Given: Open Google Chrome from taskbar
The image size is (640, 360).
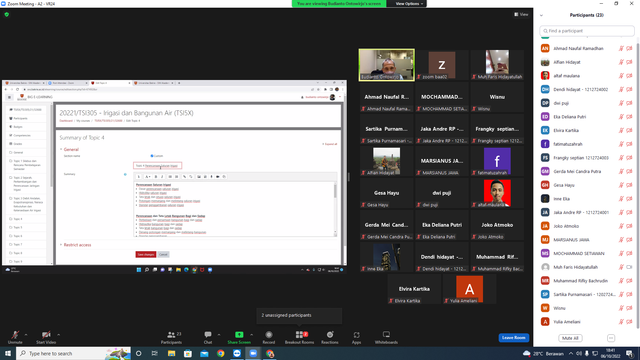Looking at the screenshot, I should pyautogui.click(x=220, y=353).
